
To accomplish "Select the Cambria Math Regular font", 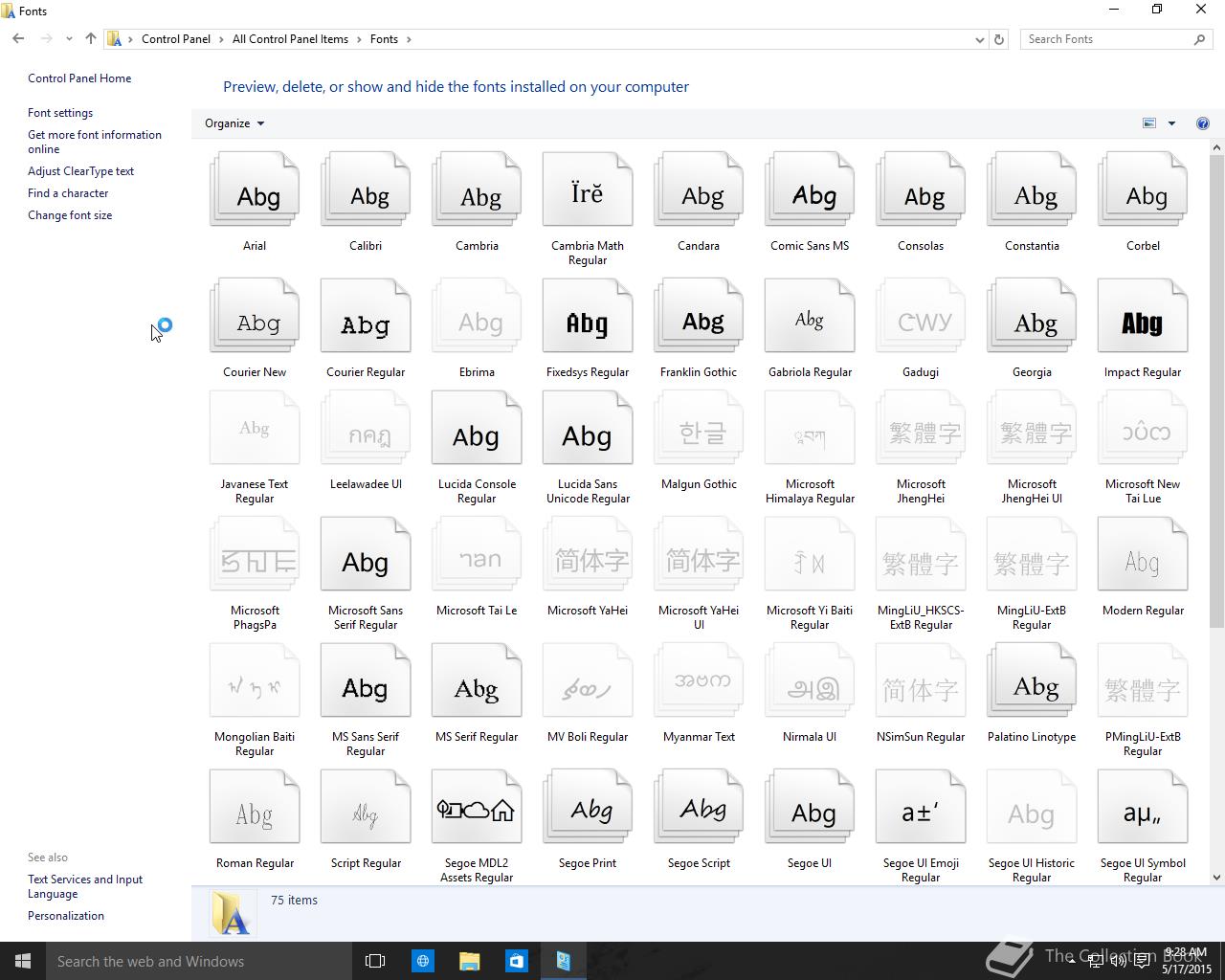I will (588, 189).
